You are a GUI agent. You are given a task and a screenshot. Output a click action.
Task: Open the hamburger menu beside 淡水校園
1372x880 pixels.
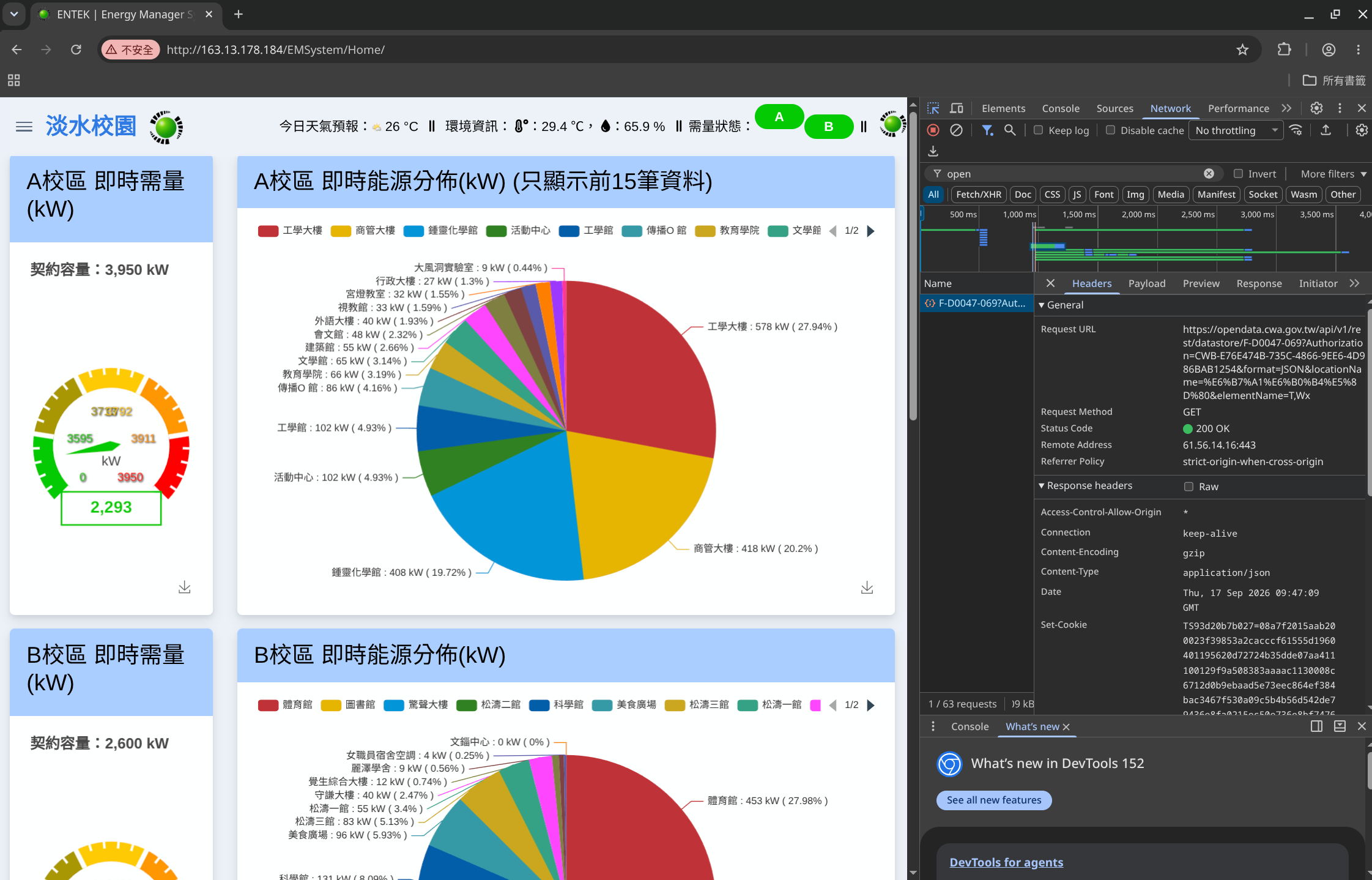pos(24,127)
